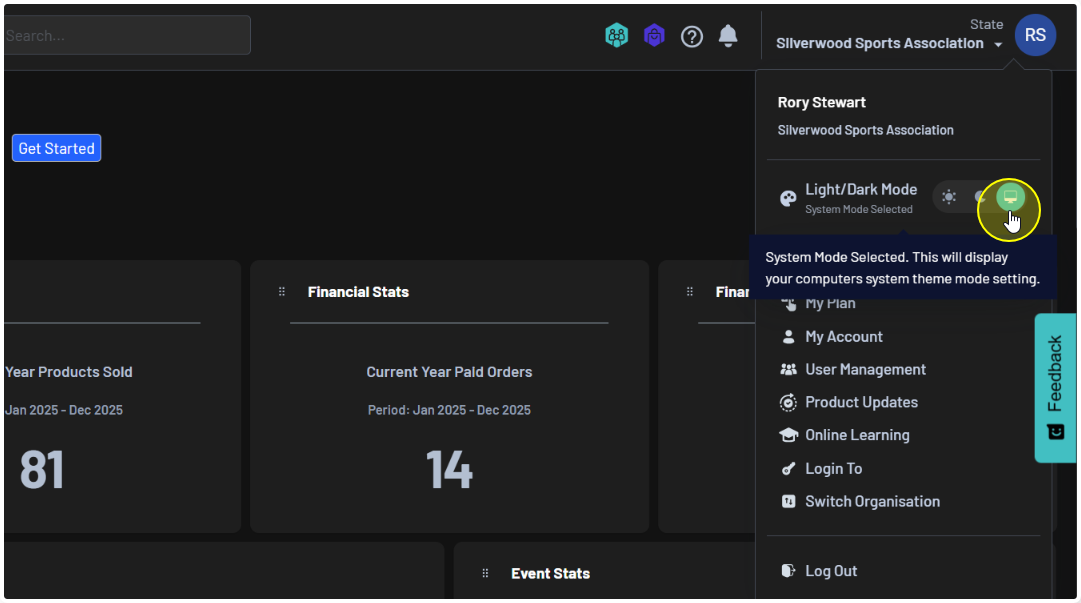This screenshot has width=1081, height=603.
Task: Switch to light mode sun toggle
Action: (x=949, y=197)
